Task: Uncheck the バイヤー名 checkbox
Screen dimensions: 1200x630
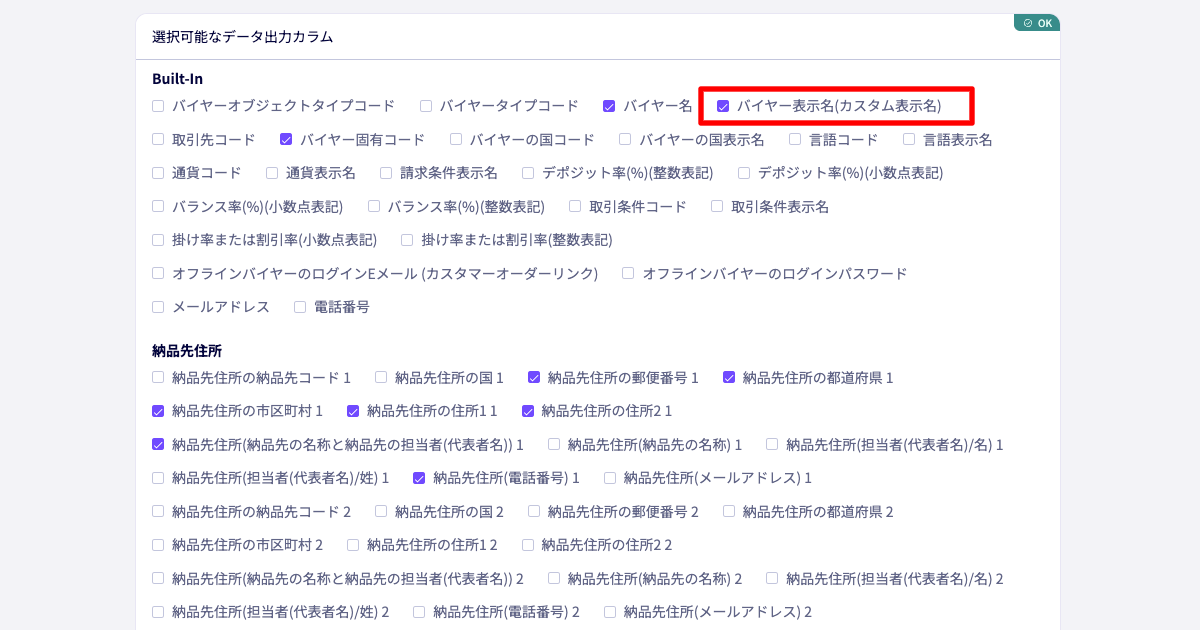Action: pos(609,105)
